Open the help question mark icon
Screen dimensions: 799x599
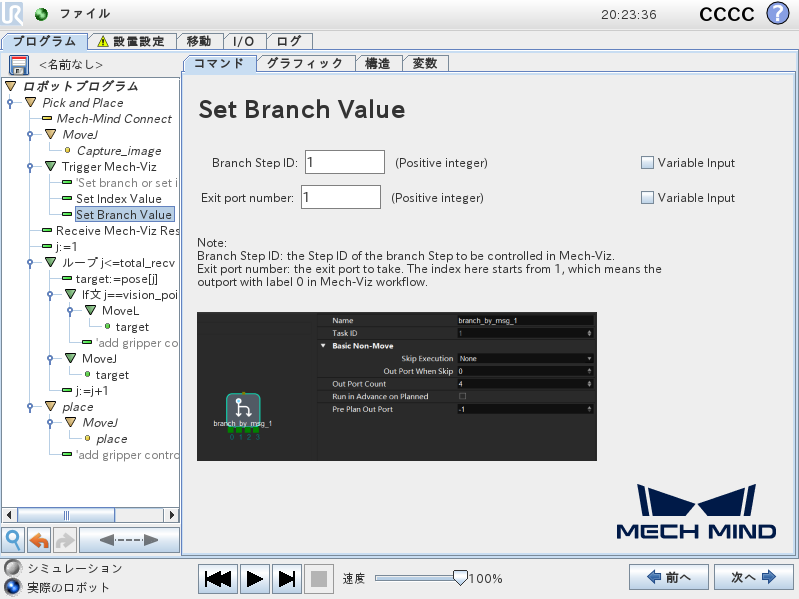[x=778, y=14]
